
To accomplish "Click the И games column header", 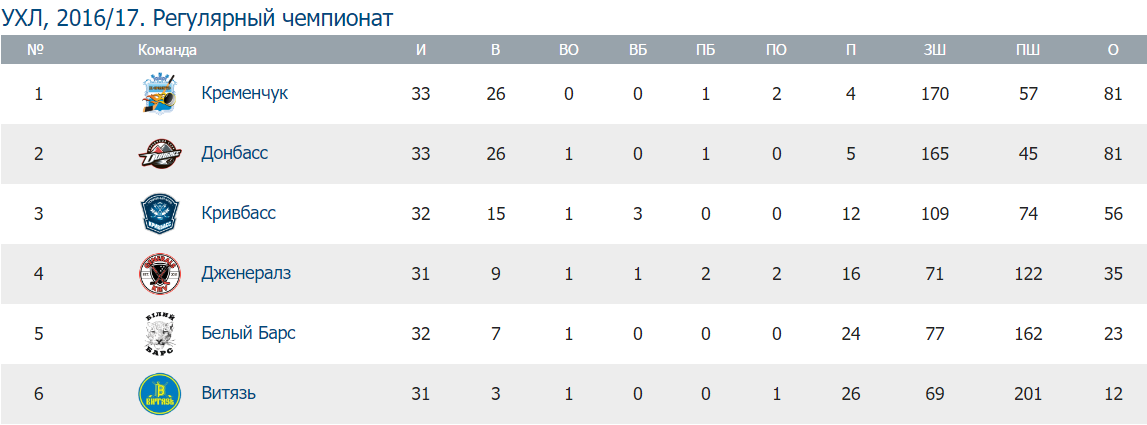I will point(421,50).
